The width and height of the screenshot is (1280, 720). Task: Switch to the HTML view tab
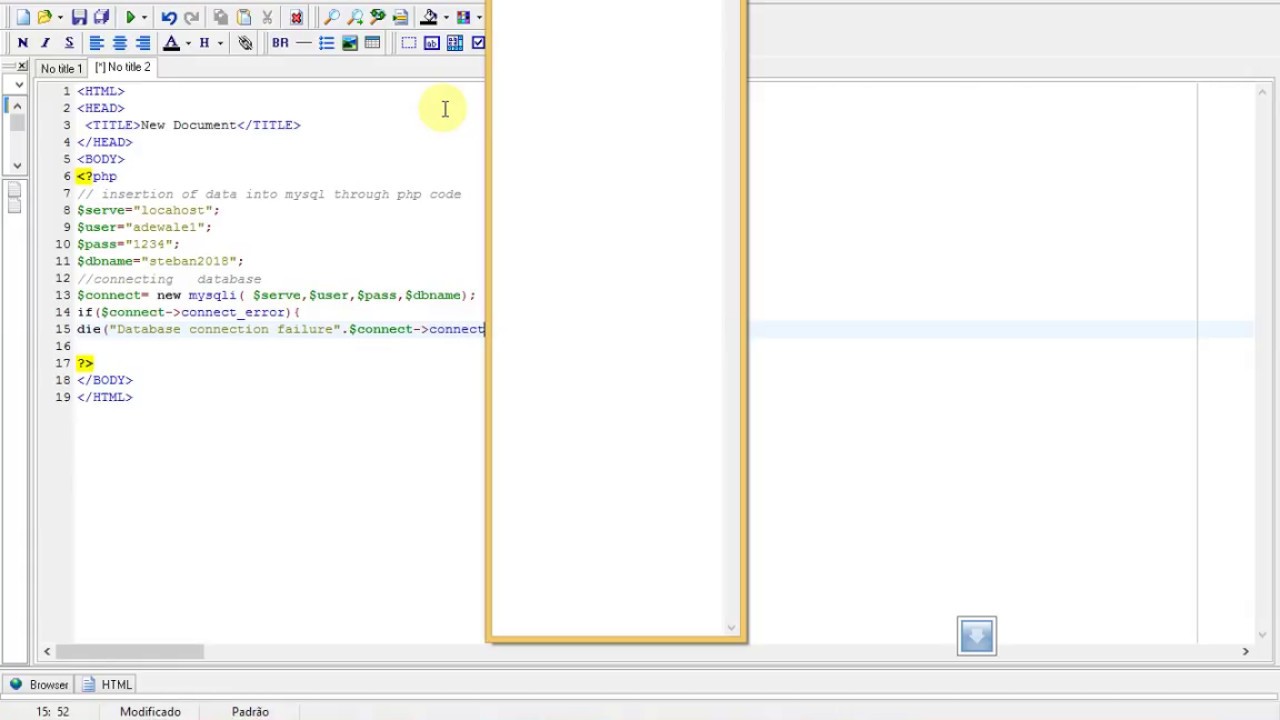[x=107, y=685]
